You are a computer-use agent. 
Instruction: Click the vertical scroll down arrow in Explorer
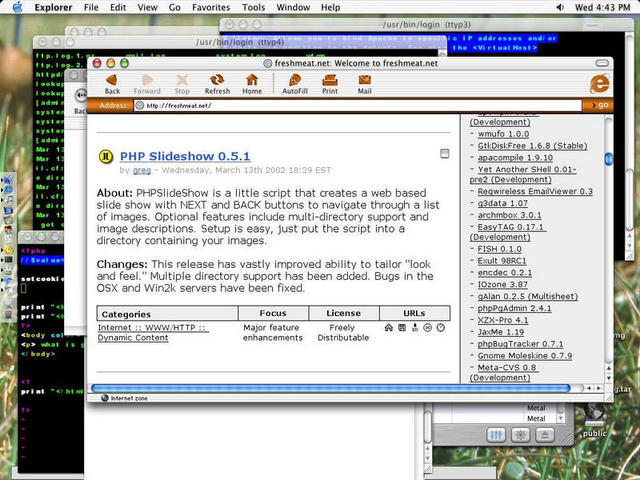pyautogui.click(x=608, y=378)
